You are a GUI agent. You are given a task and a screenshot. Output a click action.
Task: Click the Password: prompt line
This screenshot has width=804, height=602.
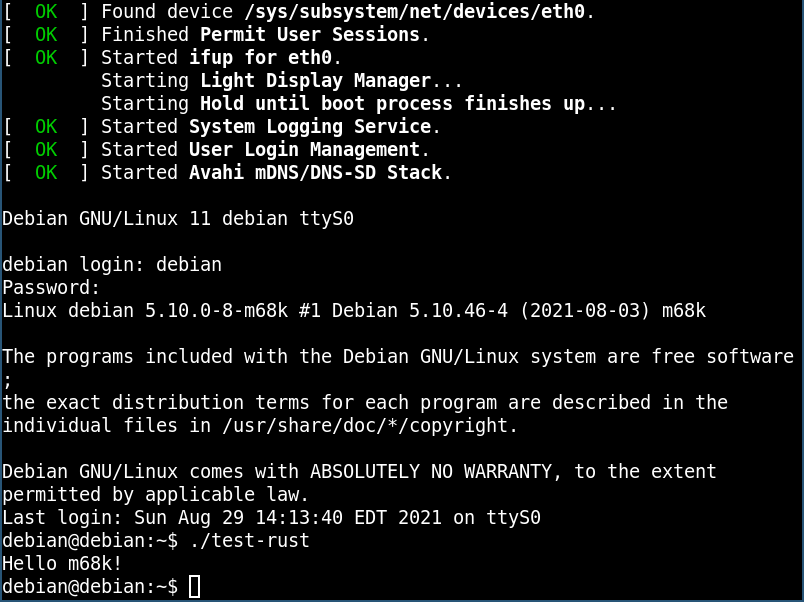pyautogui.click(x=51, y=287)
